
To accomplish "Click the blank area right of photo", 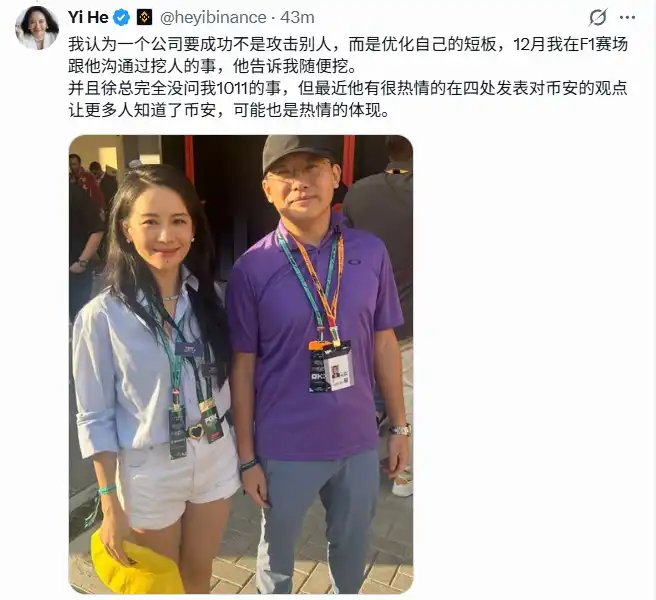I will click(x=531, y=364).
